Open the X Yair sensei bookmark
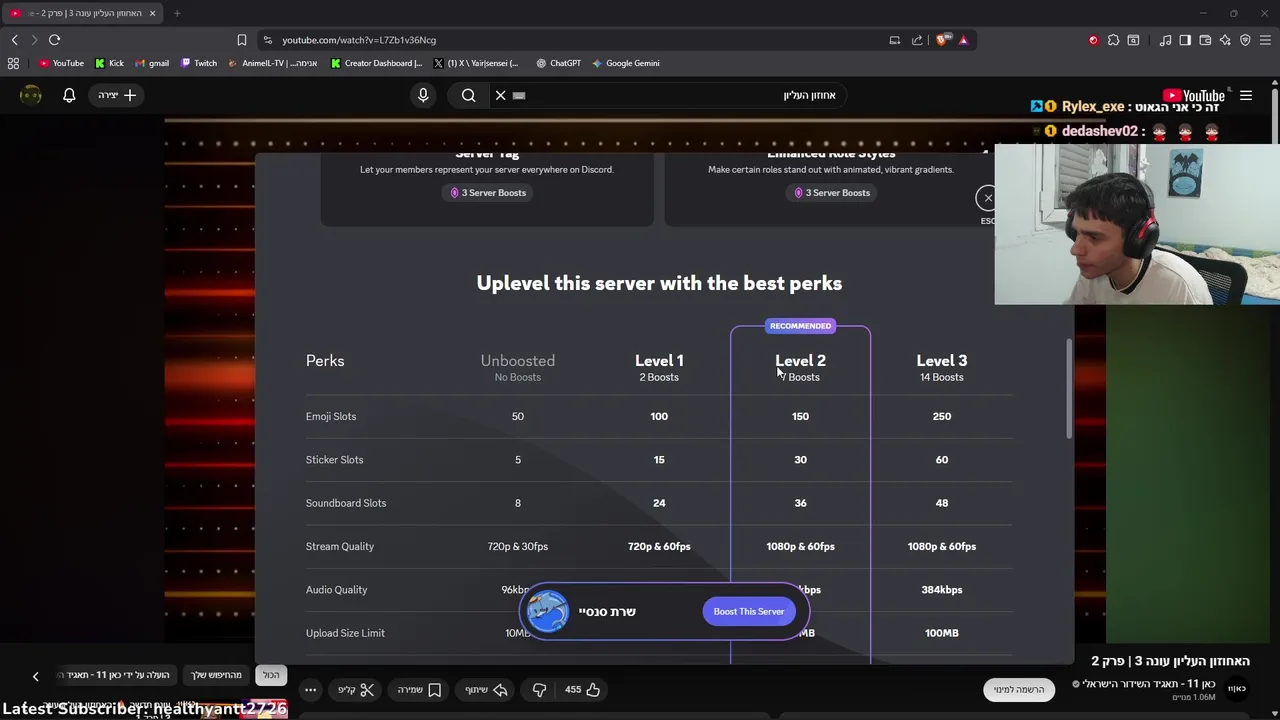The image size is (1280, 720). pos(476,63)
